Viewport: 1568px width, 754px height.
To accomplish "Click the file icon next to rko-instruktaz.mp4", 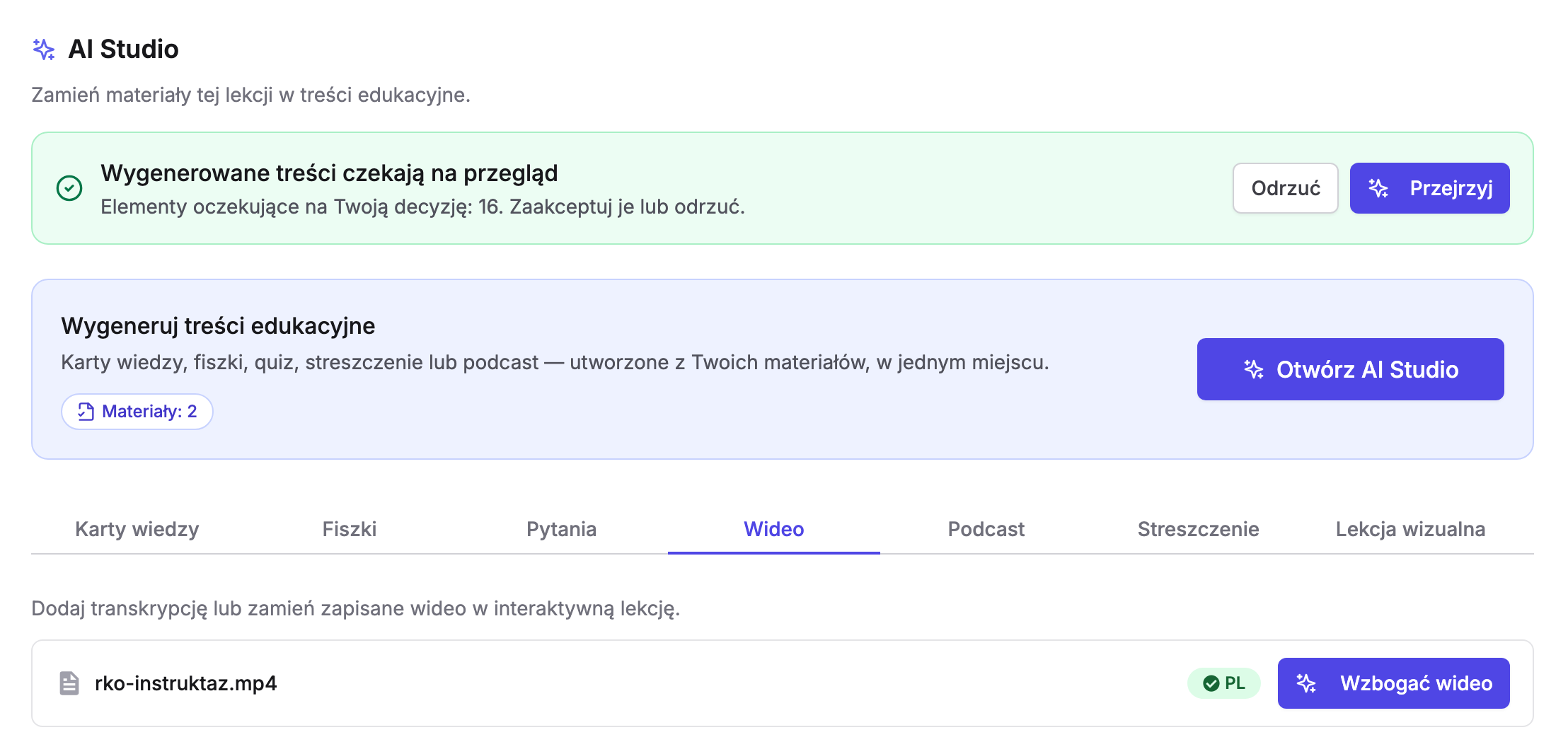I will [x=69, y=683].
